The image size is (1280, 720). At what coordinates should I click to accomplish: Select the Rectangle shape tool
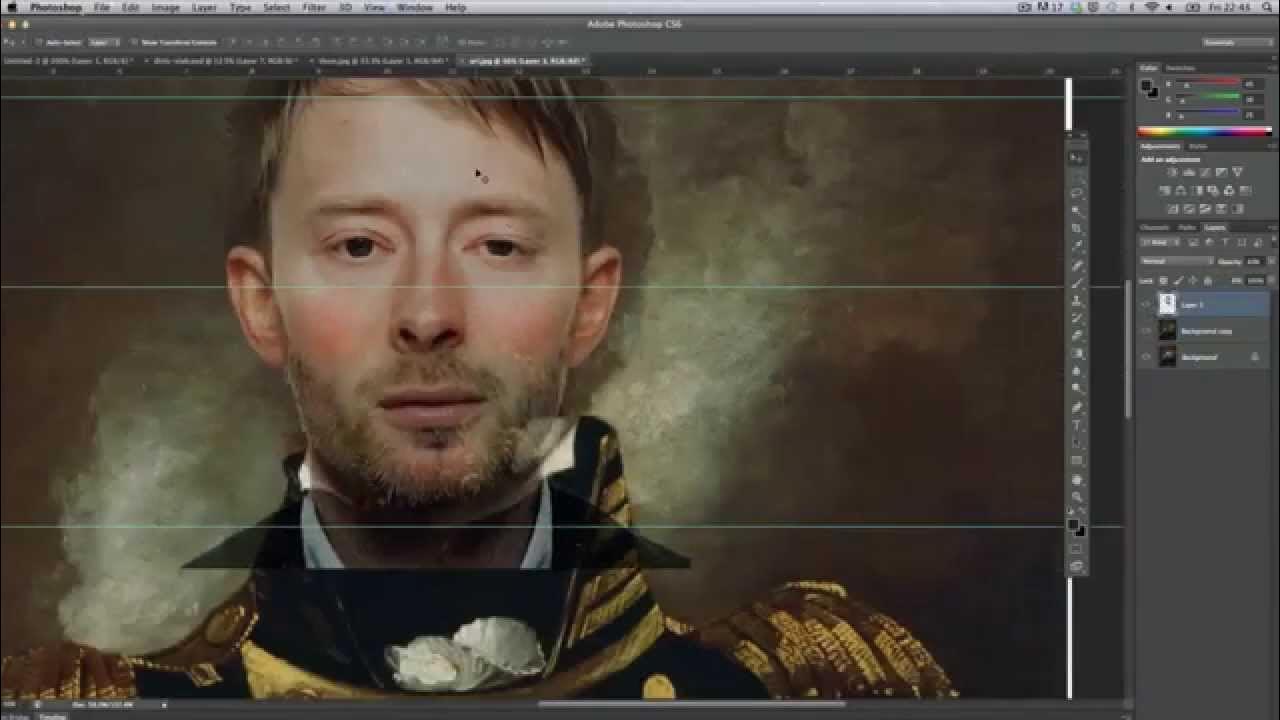coord(1077,460)
